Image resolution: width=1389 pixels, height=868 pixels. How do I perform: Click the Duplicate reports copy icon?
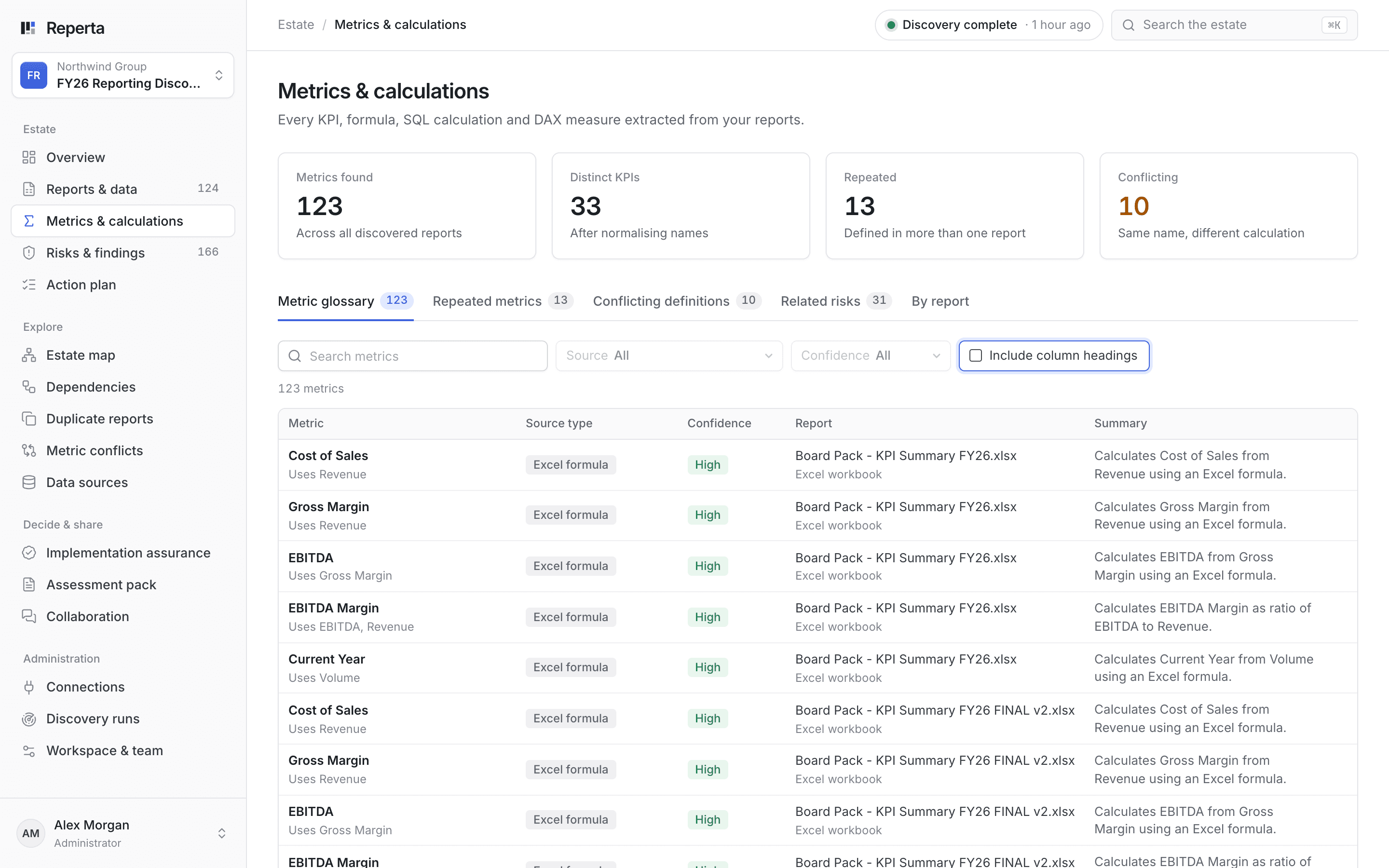pyautogui.click(x=29, y=419)
